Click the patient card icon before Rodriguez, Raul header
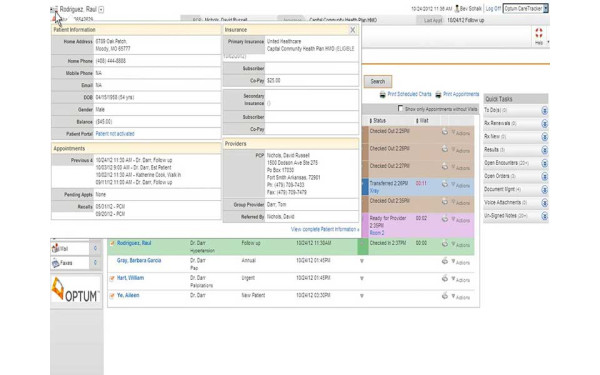600x375 pixels. click(54, 10)
